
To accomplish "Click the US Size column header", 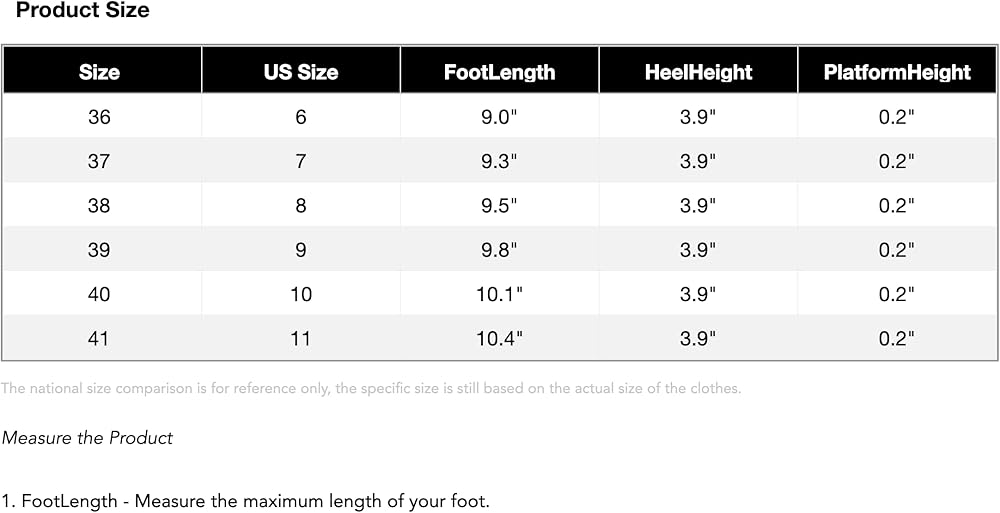I will 301,70.
